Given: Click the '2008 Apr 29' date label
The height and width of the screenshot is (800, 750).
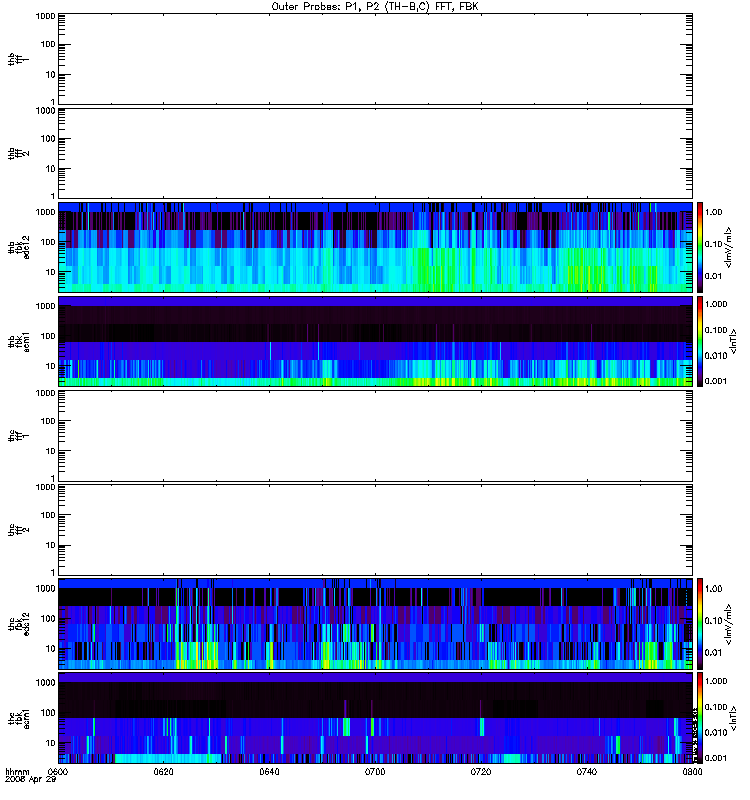Looking at the screenshot, I should pyautogui.click(x=30, y=780).
